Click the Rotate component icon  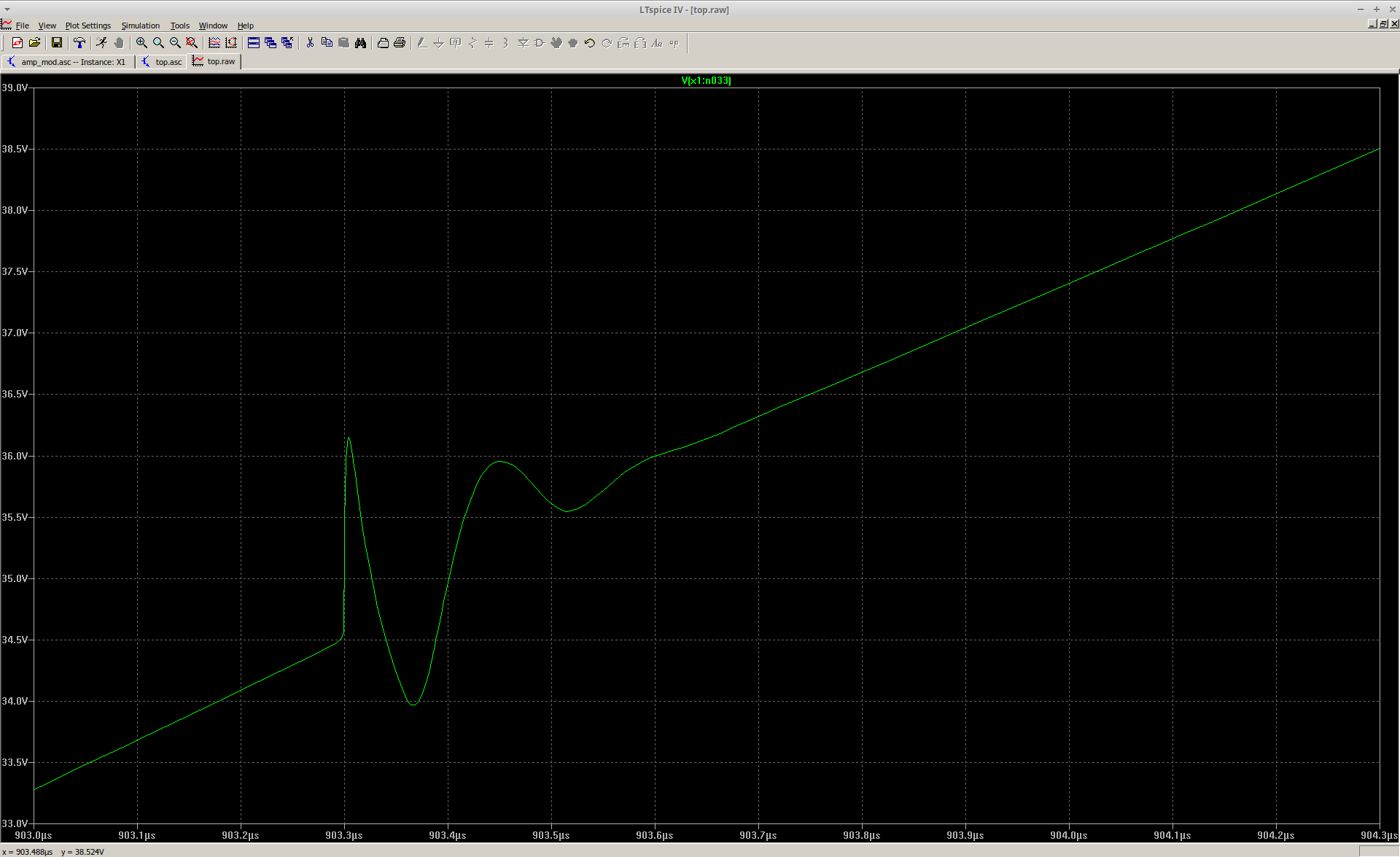point(623,43)
